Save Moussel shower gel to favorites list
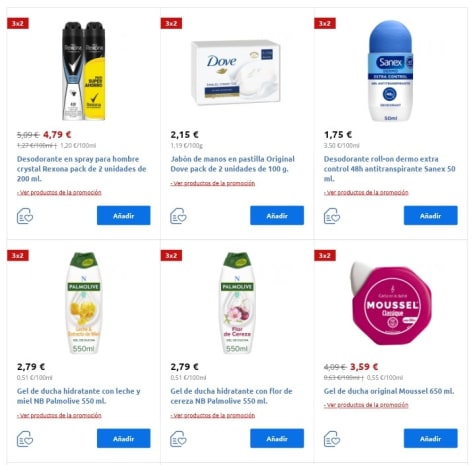475x465 pixels. point(332,439)
